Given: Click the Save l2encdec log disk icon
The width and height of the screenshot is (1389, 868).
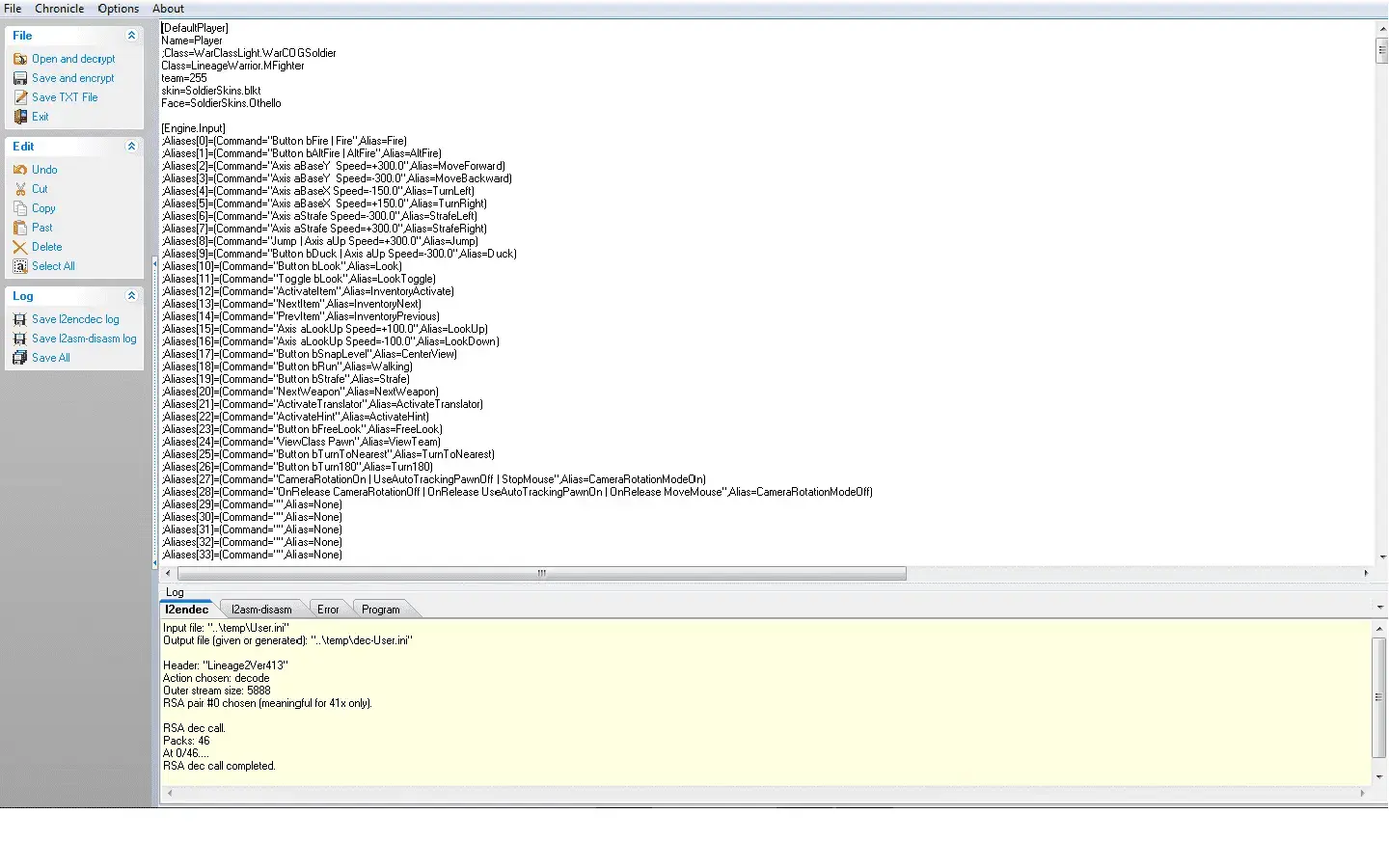Looking at the screenshot, I should coord(20,319).
